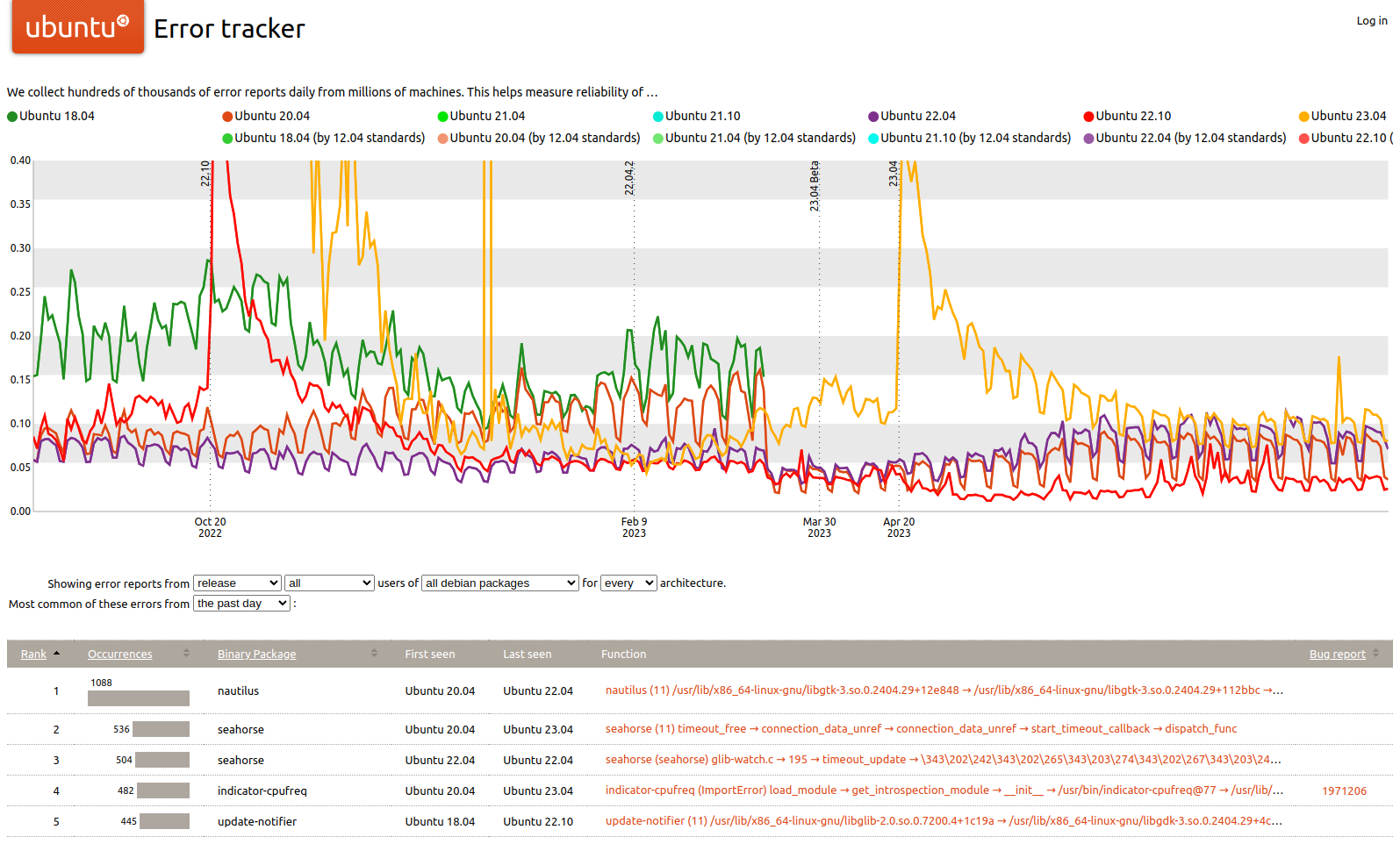Screen dimensions: 1400x844
Task: Click the 22.04.2 release marker on chart
Action: (629, 178)
